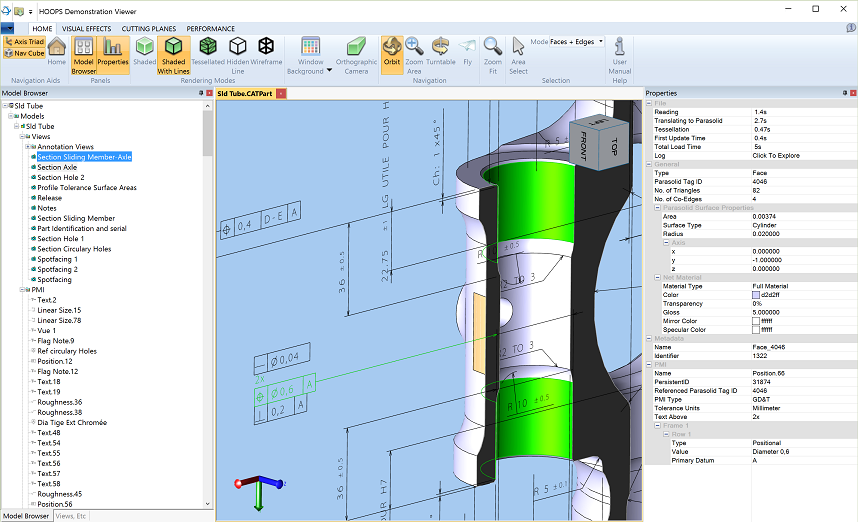
Task: Choose the Turntable navigation tool
Action: (441, 50)
